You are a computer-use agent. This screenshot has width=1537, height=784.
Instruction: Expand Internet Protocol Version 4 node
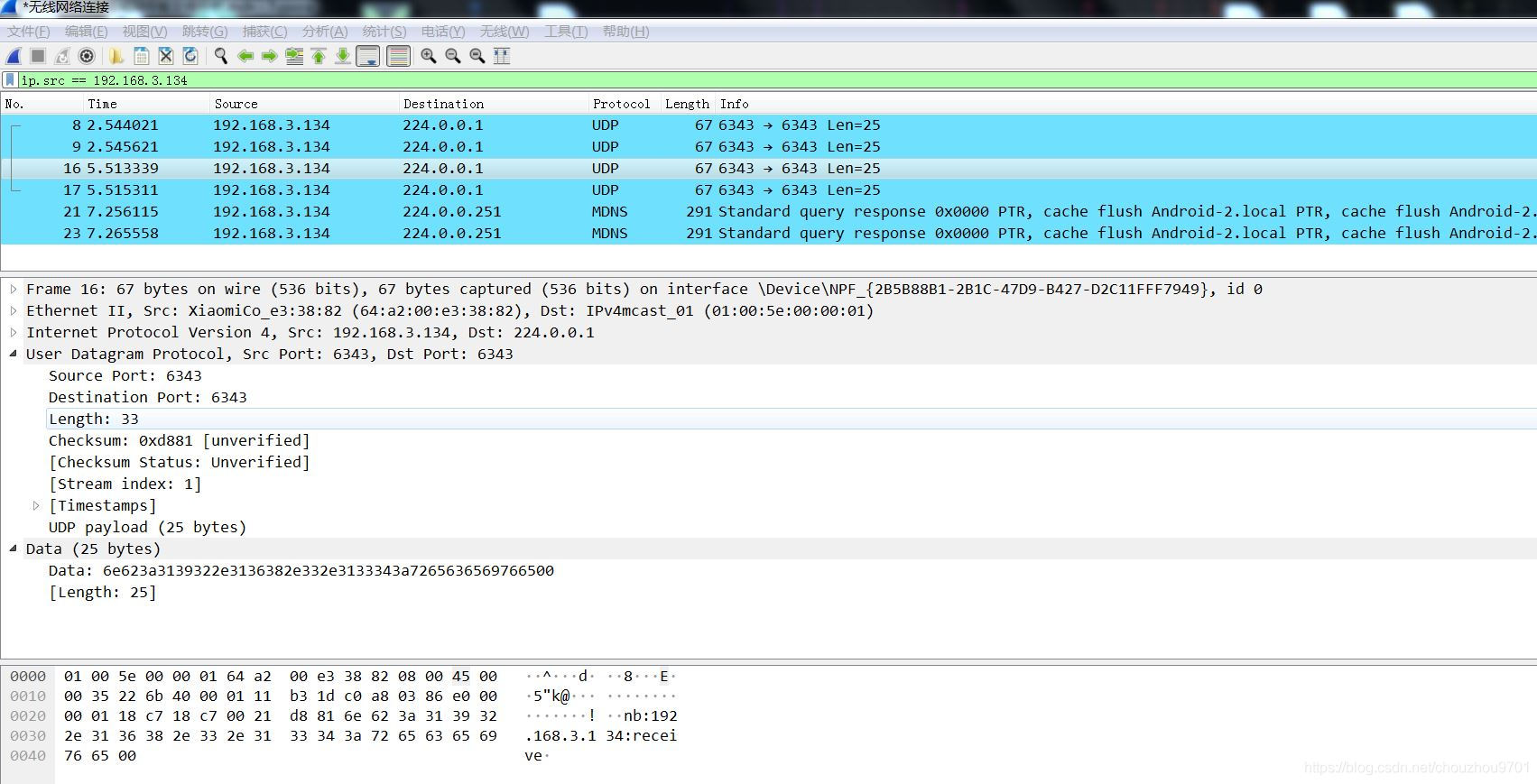14,333
